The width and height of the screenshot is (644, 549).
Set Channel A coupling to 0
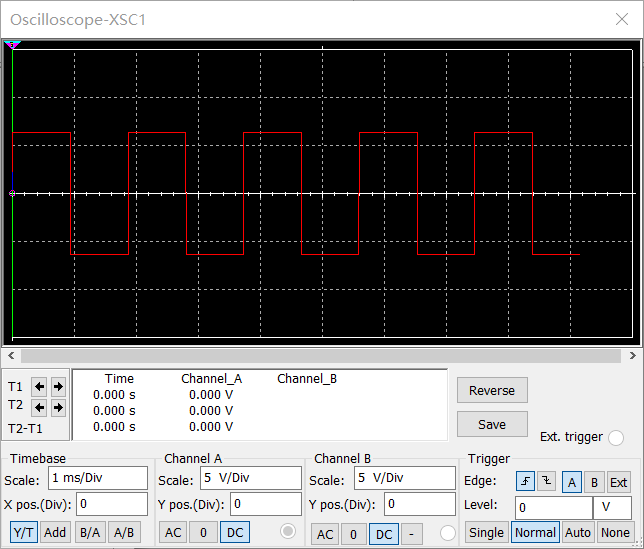tap(203, 532)
